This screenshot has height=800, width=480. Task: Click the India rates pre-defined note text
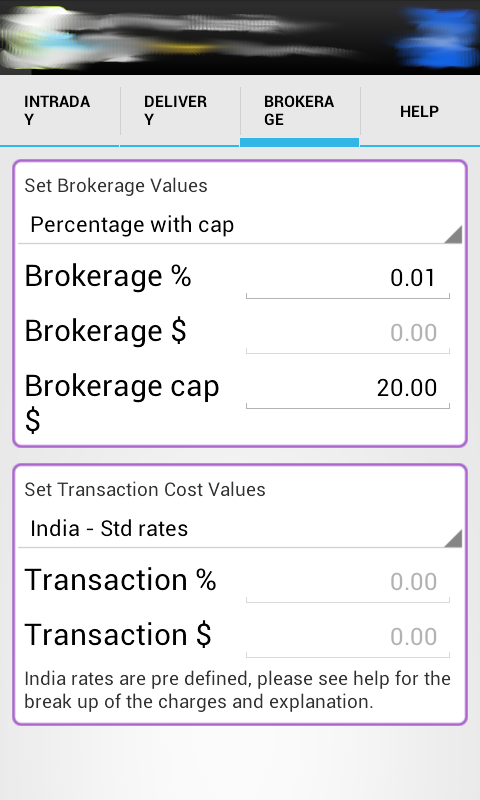pos(238,690)
